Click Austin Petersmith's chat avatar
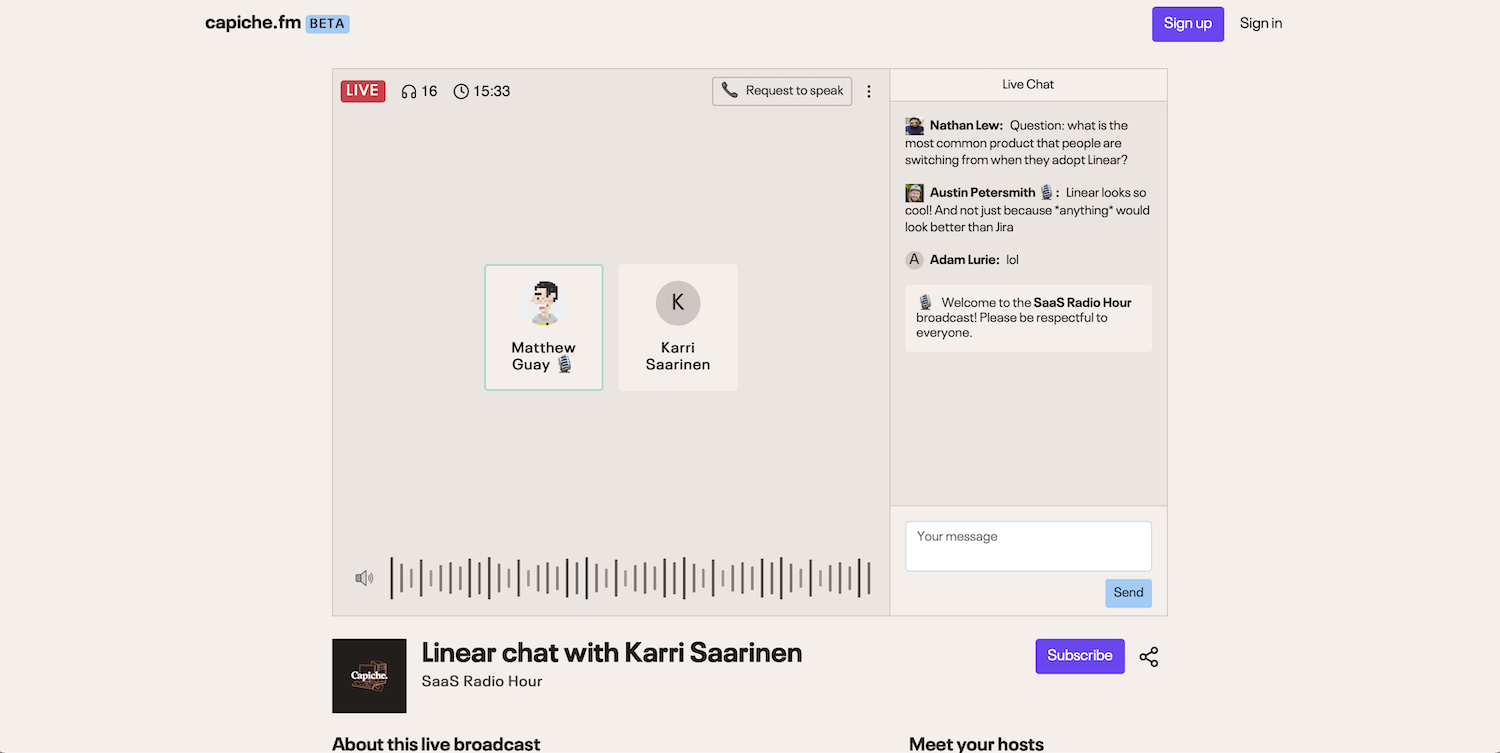1500x753 pixels. (x=914, y=193)
